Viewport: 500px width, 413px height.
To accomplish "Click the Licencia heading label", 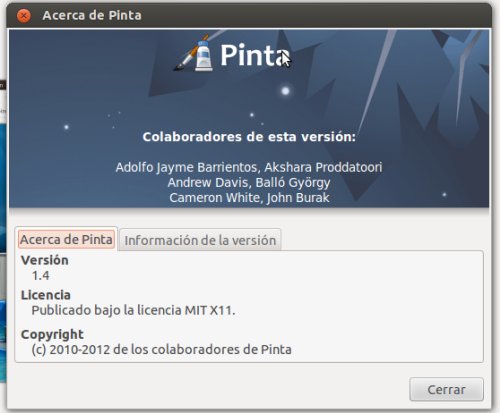I will tap(46, 295).
